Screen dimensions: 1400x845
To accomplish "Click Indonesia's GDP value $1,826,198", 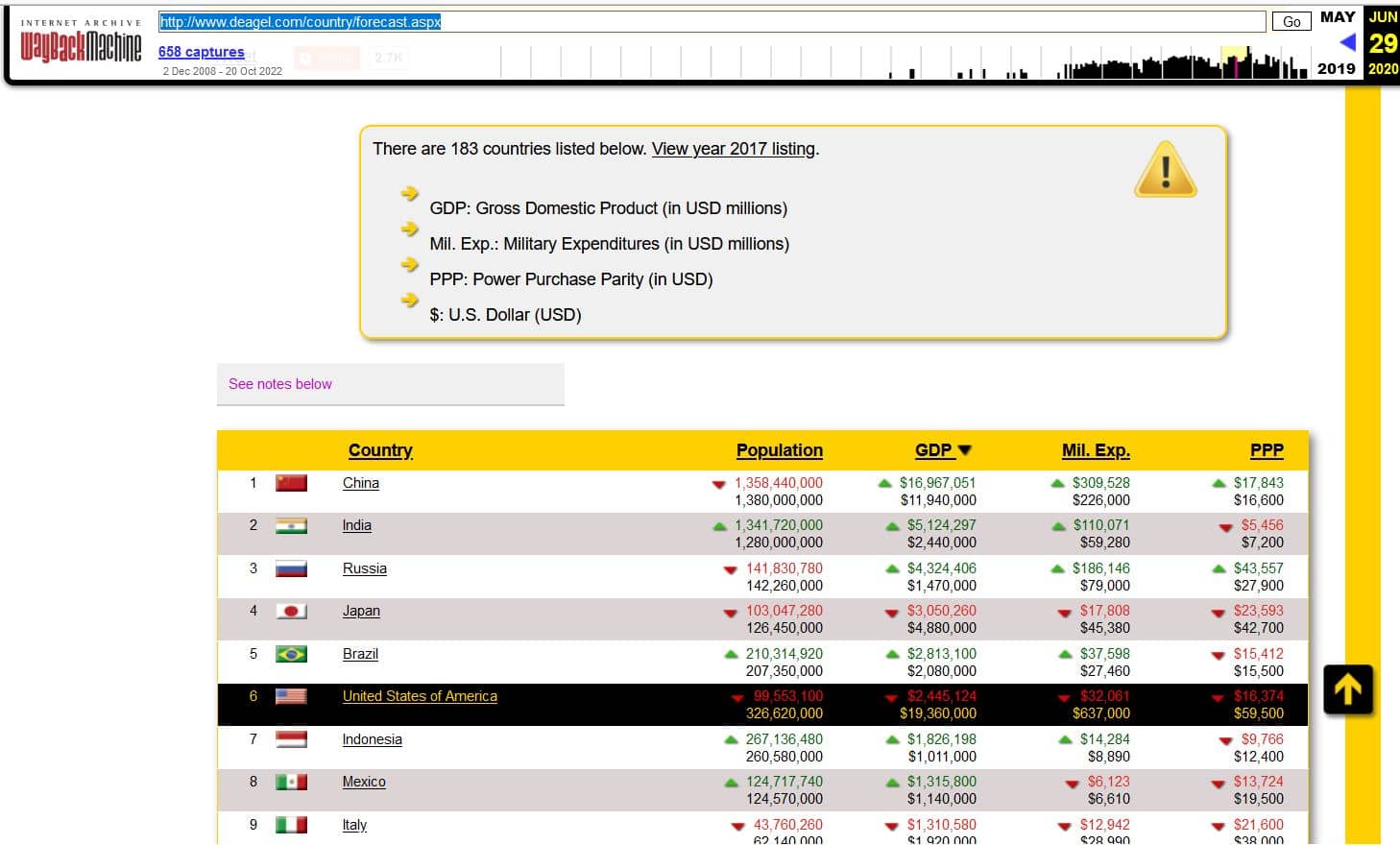I will point(942,739).
